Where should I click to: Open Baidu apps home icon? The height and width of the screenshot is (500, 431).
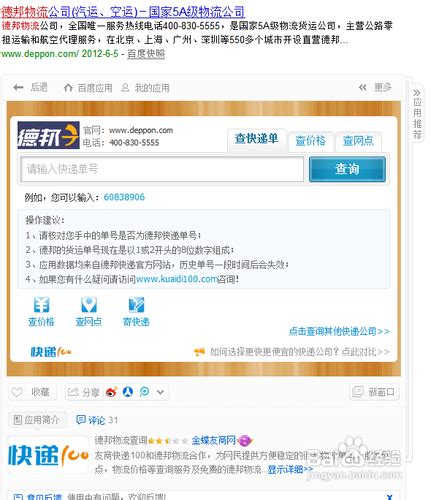tap(68, 88)
